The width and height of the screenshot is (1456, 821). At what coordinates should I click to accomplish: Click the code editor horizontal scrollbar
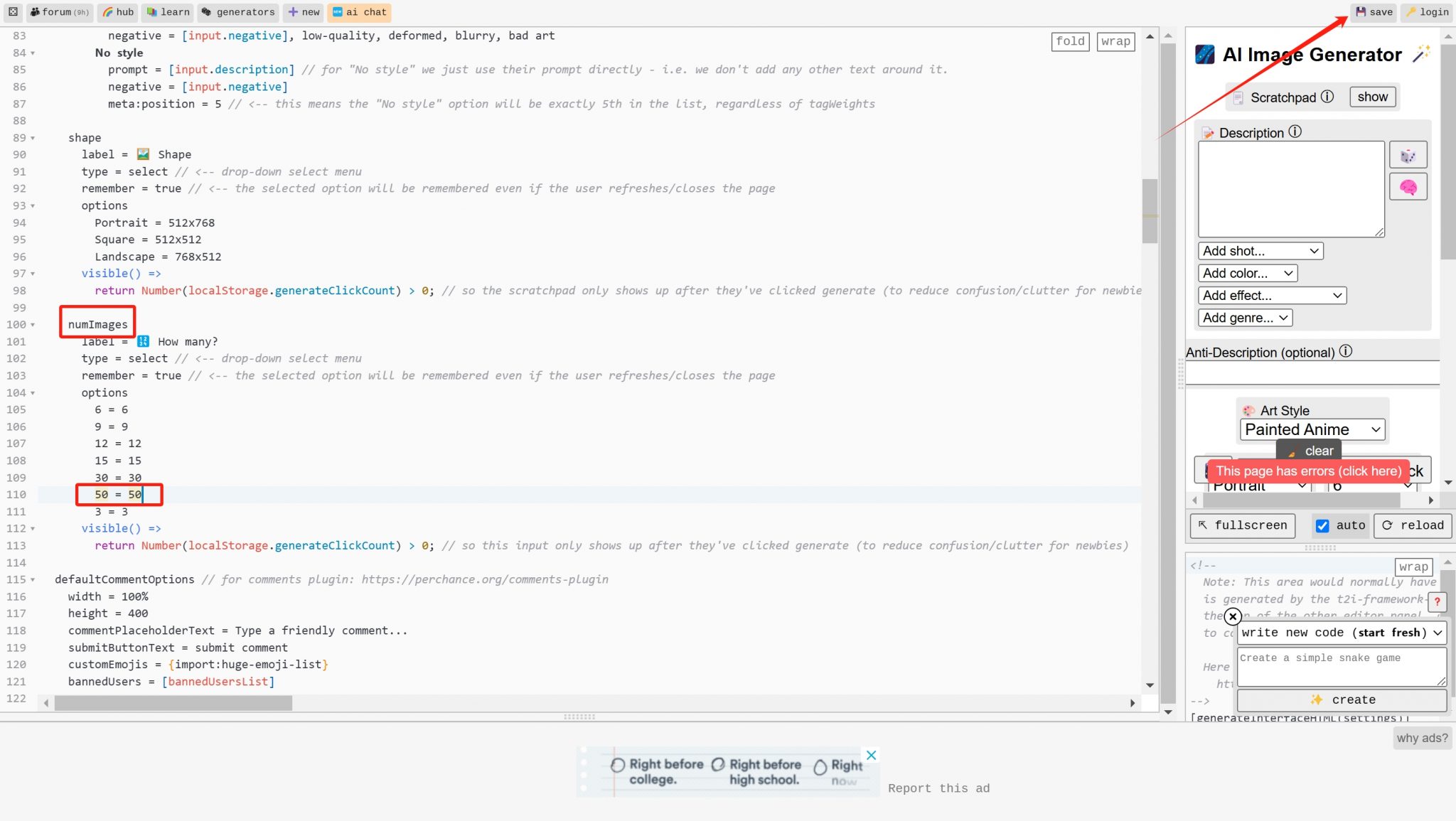(x=173, y=703)
